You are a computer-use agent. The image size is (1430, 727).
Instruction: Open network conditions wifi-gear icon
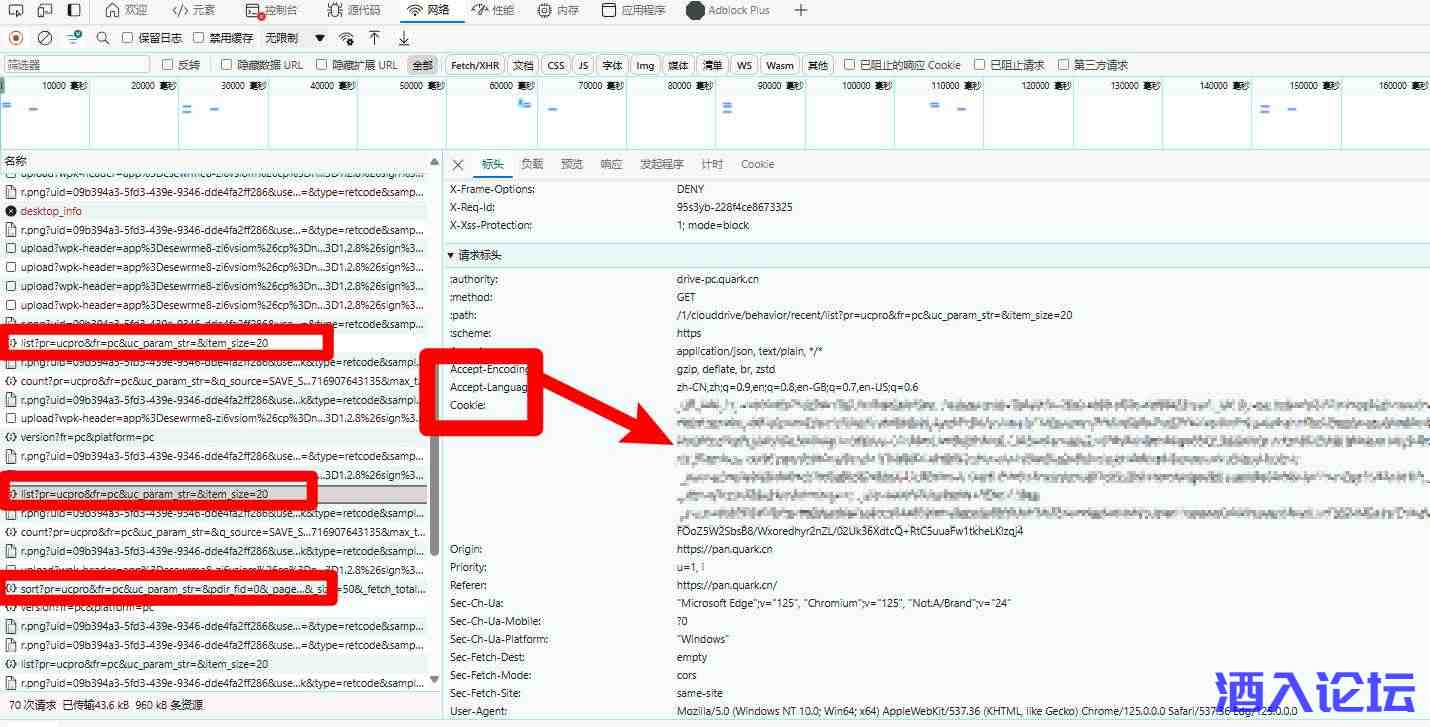346,38
